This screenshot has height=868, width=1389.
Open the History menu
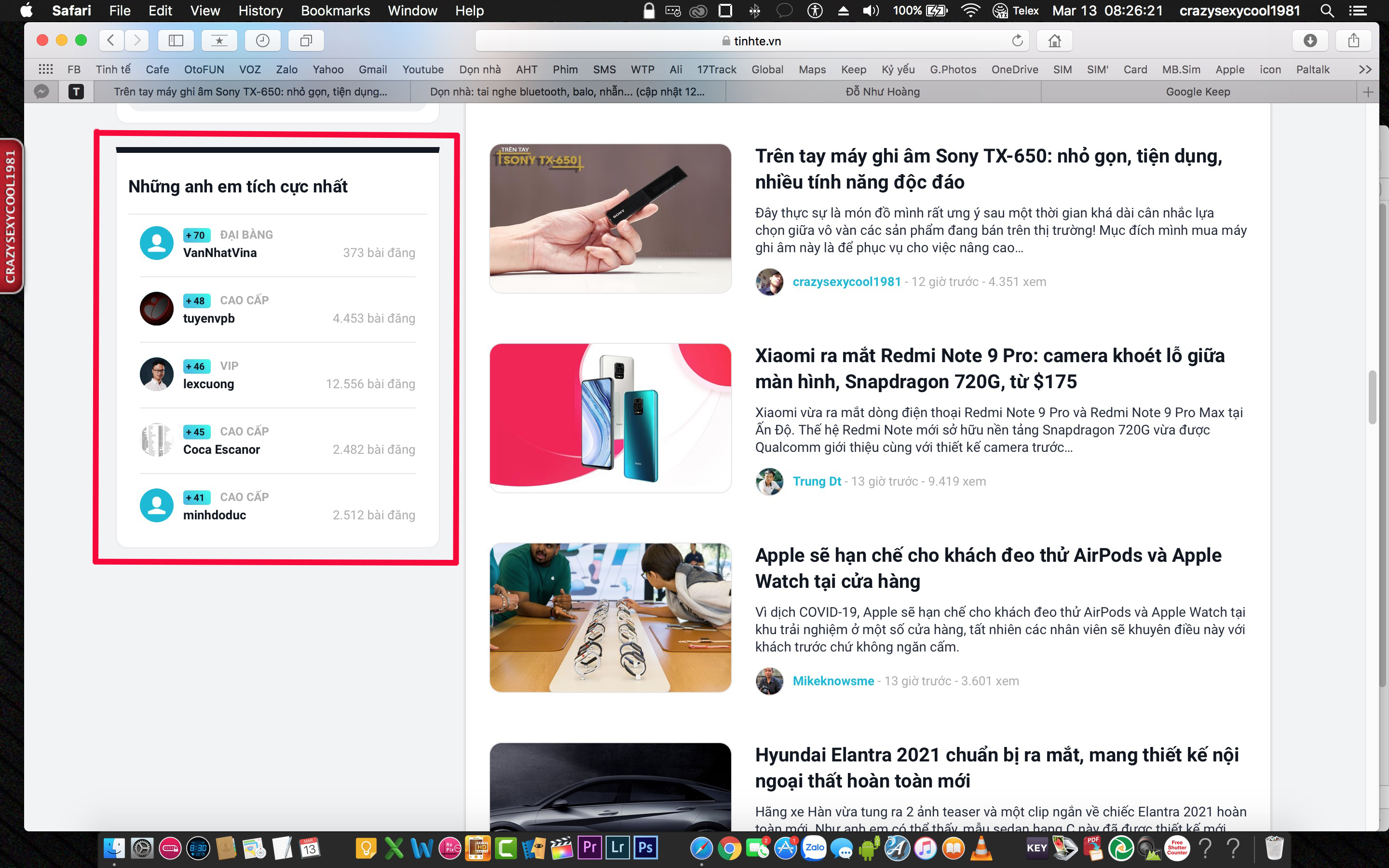pyautogui.click(x=260, y=10)
